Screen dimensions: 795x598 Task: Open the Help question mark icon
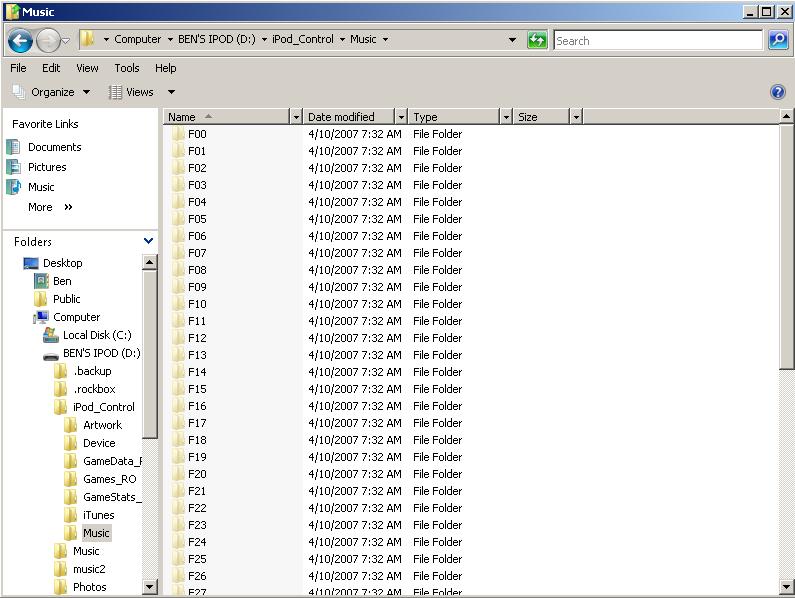click(x=778, y=92)
